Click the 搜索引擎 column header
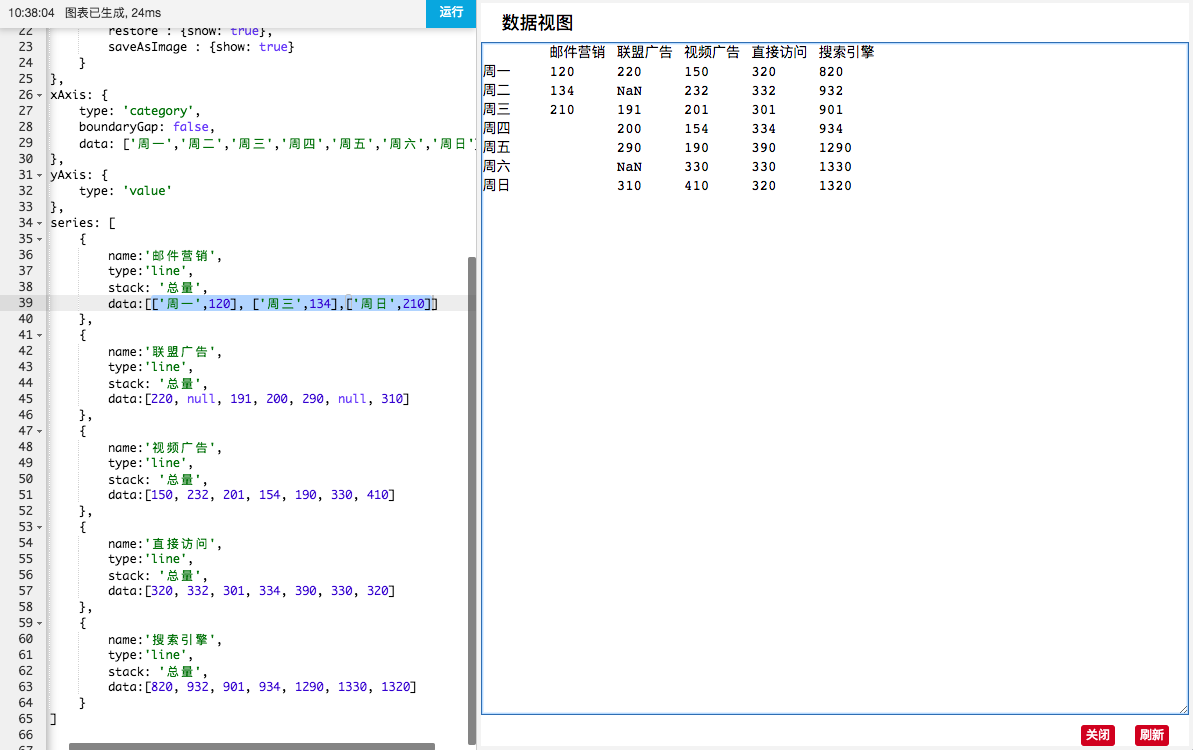This screenshot has height=750, width=1193. point(846,52)
